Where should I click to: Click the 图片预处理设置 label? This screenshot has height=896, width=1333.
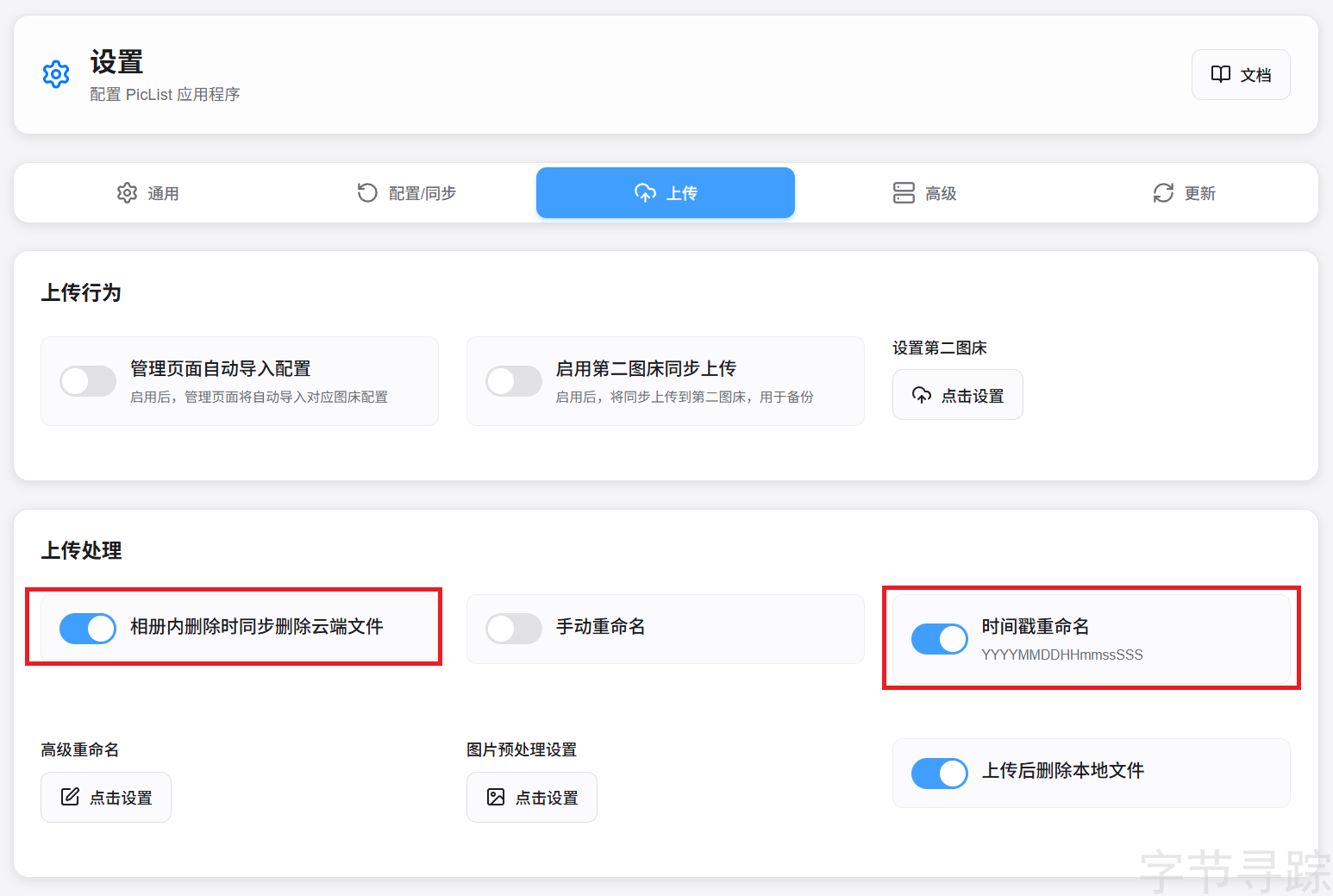click(x=522, y=750)
